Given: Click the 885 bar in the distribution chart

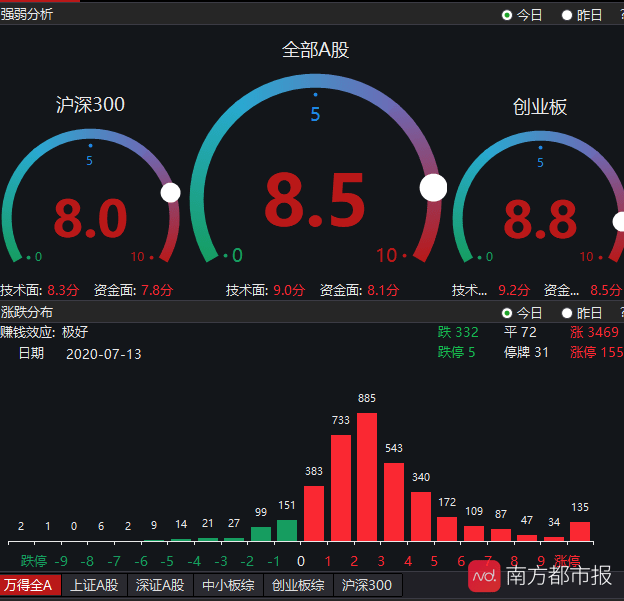Looking at the screenshot, I should pos(367,477).
